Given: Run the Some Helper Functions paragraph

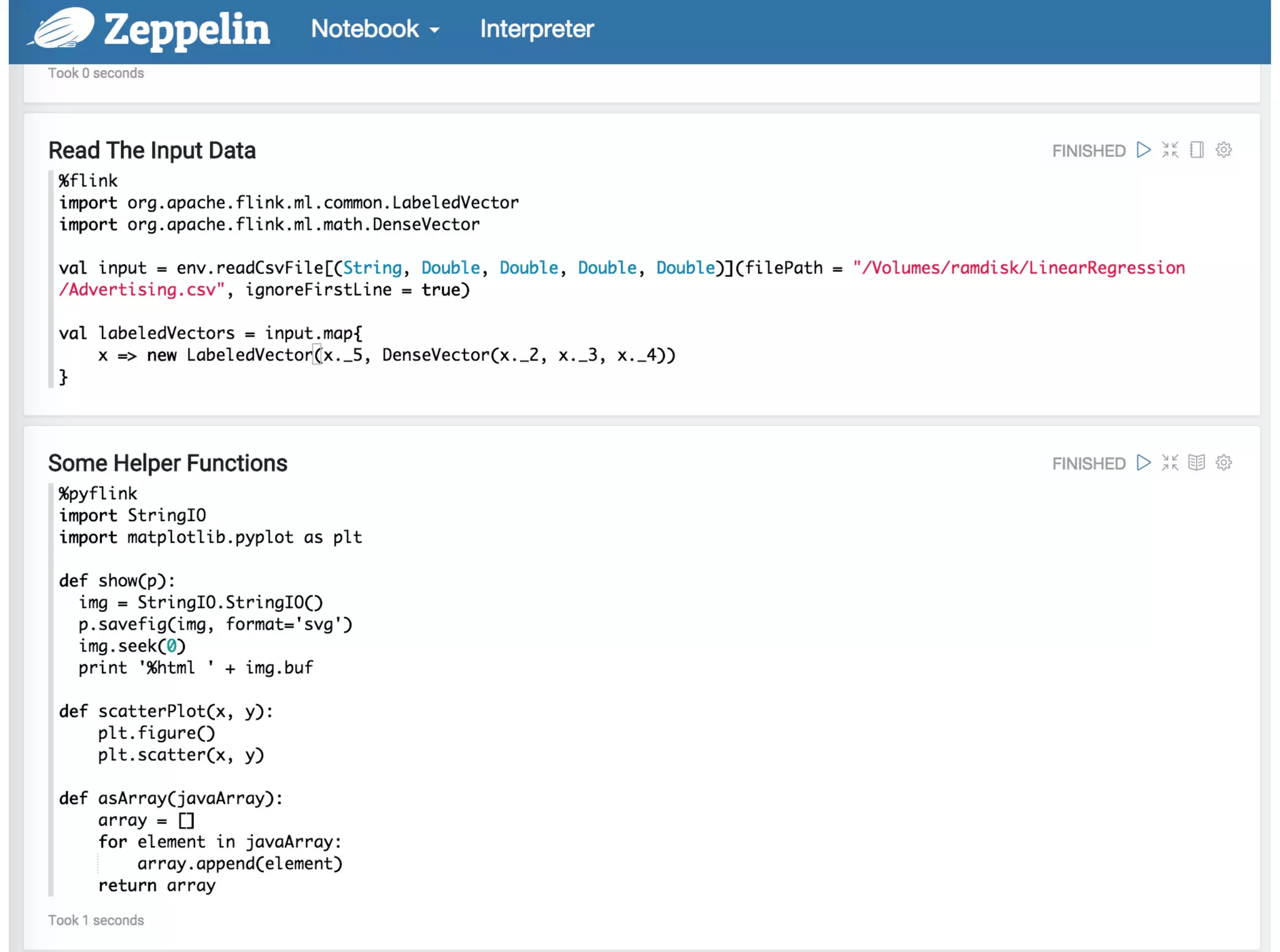Looking at the screenshot, I should click(x=1143, y=463).
